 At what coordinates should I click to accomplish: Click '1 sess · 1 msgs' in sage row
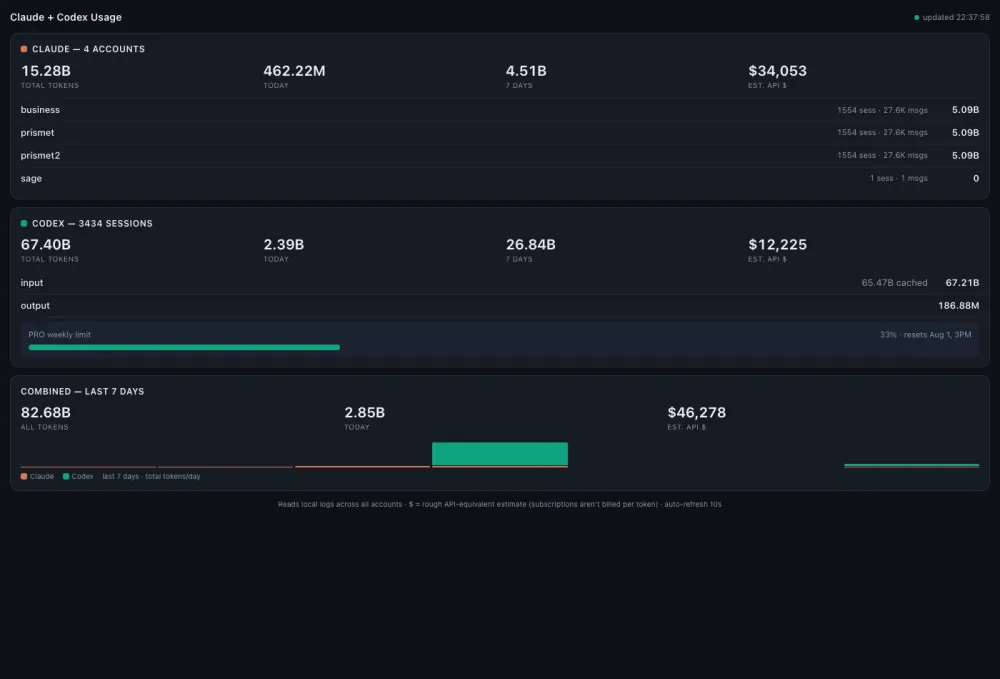[899, 179]
